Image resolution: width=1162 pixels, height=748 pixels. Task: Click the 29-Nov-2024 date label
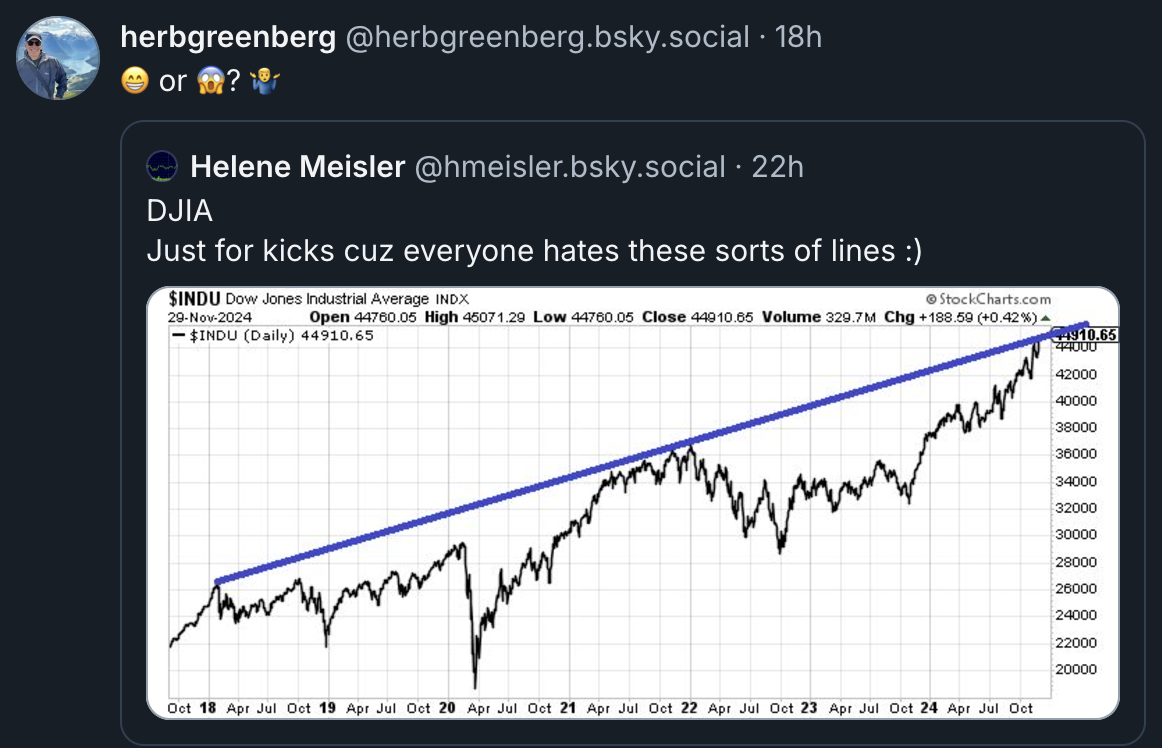point(210,317)
